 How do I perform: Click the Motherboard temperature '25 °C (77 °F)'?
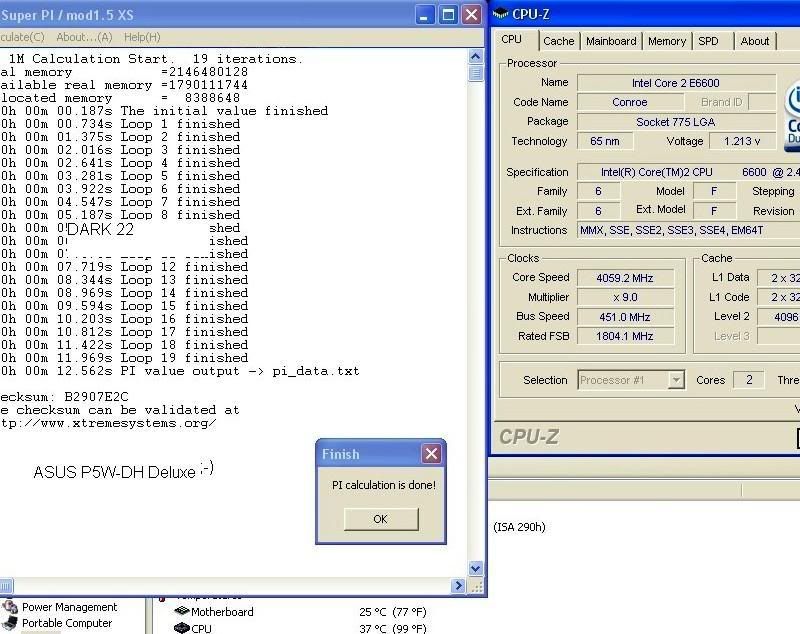pos(393,612)
